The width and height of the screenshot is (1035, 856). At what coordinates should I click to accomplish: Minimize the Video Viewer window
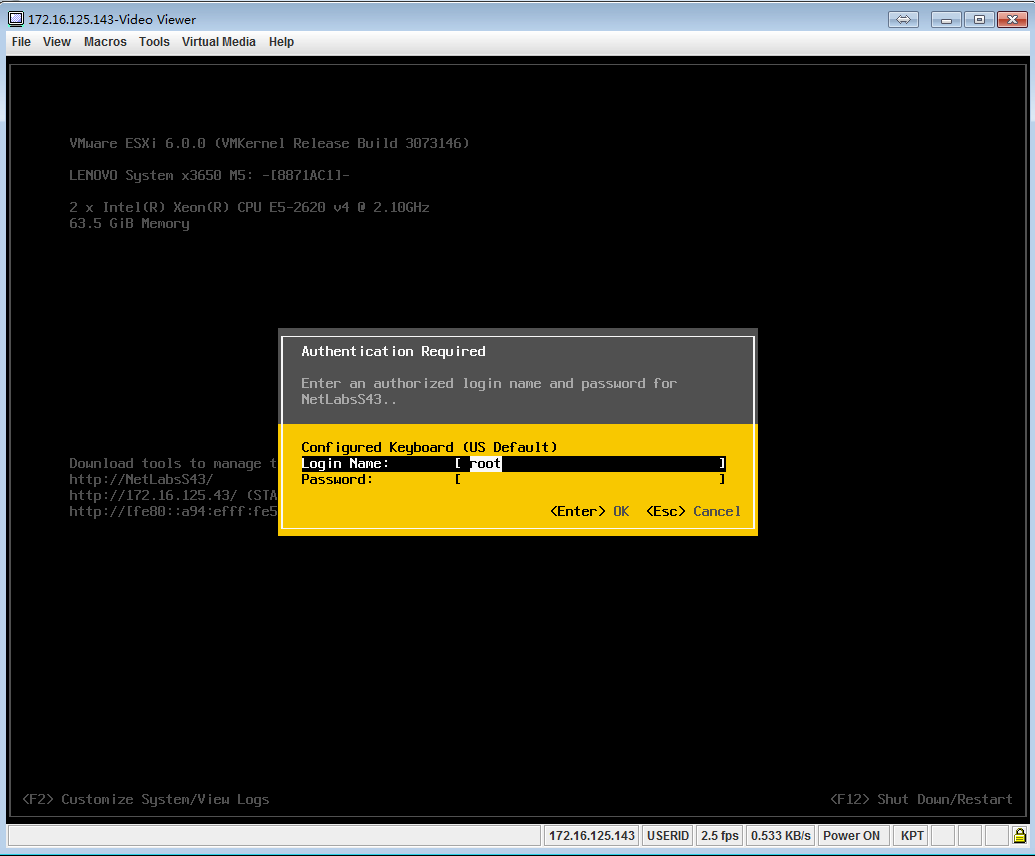(x=946, y=19)
